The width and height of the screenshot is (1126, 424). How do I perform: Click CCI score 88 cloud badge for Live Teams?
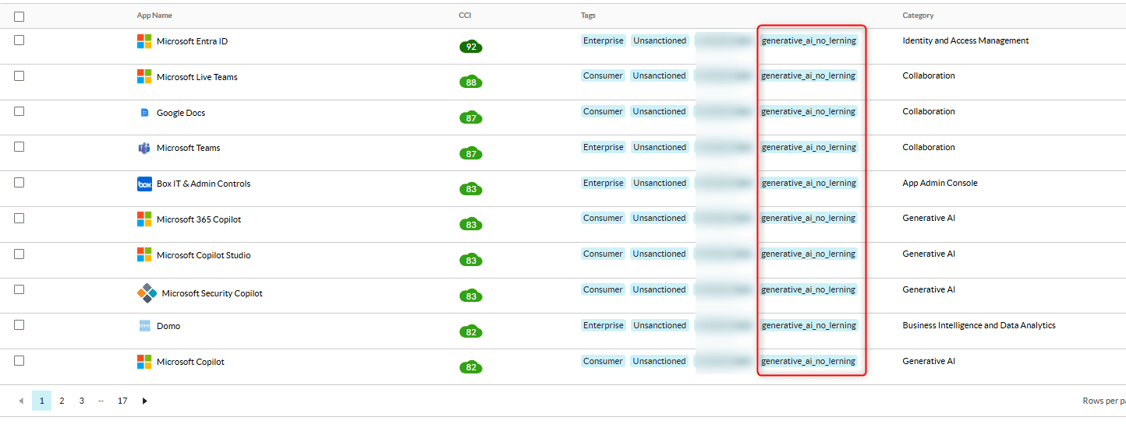tap(471, 82)
